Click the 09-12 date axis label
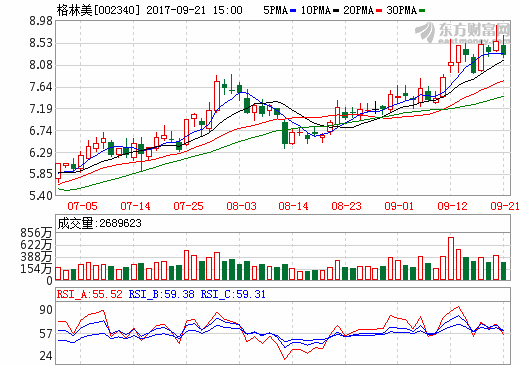520x365 pixels. click(x=452, y=206)
